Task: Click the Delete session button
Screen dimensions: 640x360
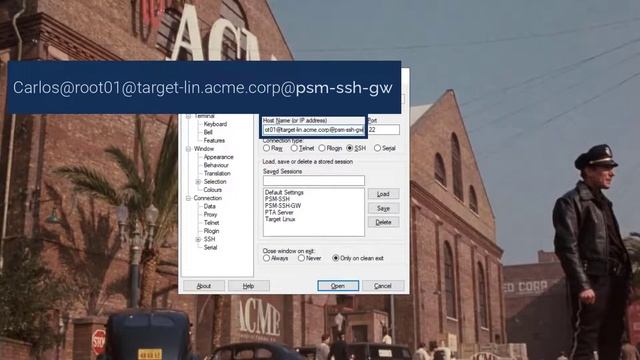Action: point(383,222)
